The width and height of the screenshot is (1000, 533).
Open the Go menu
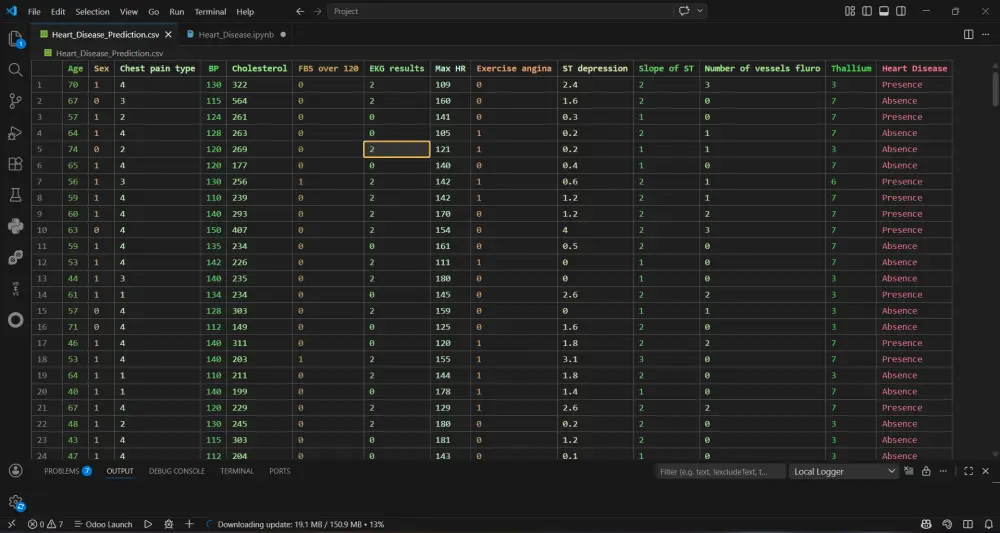(154, 11)
